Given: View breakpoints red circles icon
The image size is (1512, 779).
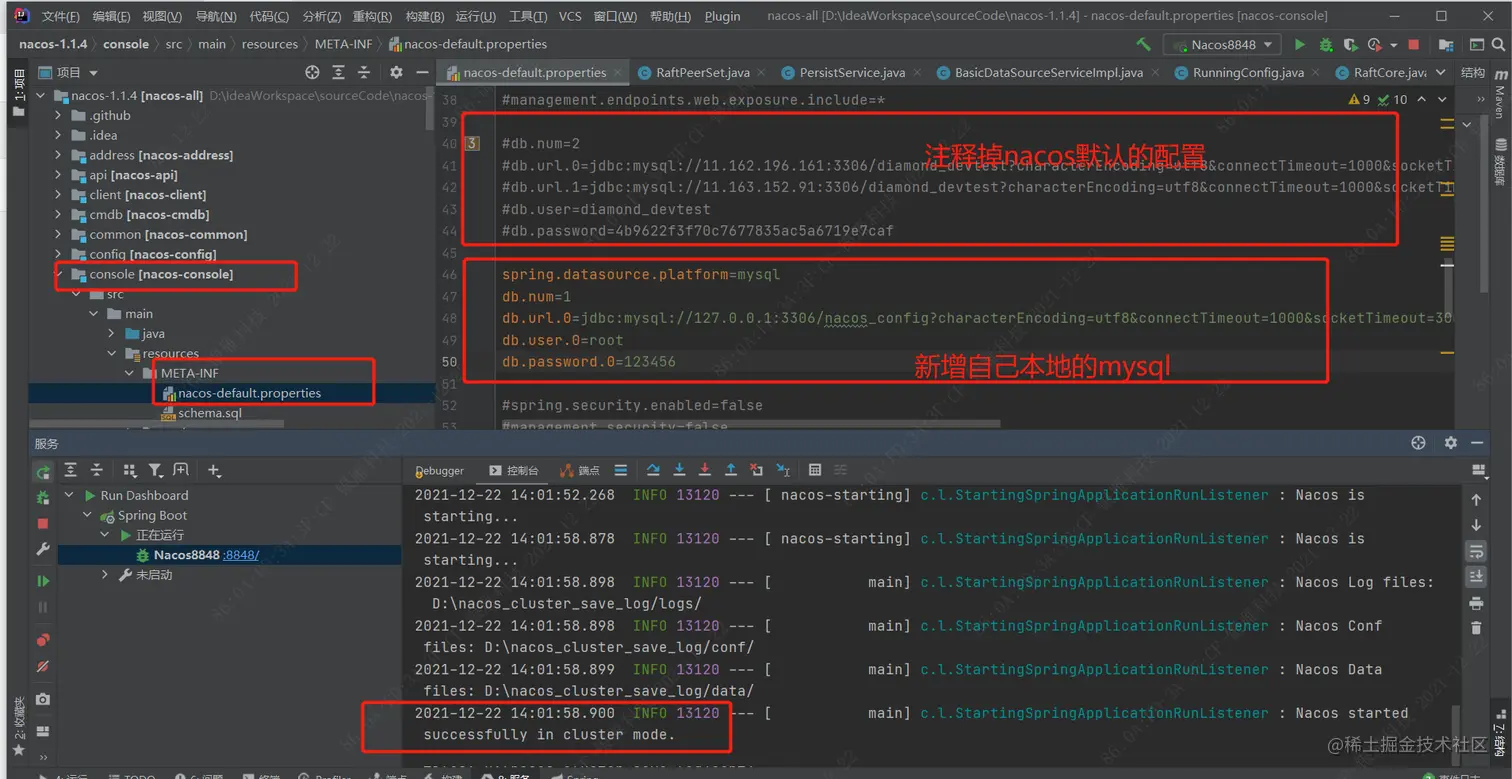Looking at the screenshot, I should click(x=43, y=640).
